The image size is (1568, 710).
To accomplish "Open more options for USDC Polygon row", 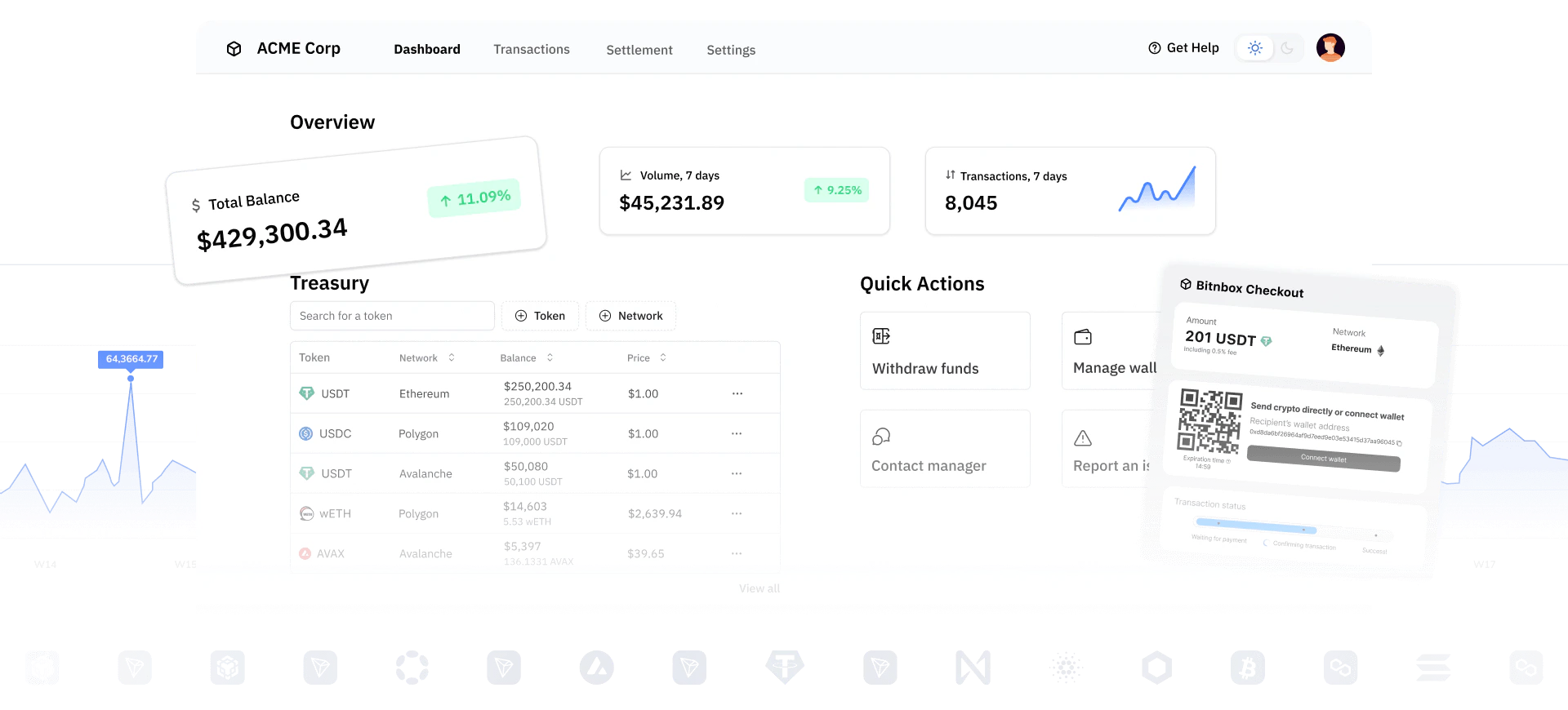I will point(737,433).
